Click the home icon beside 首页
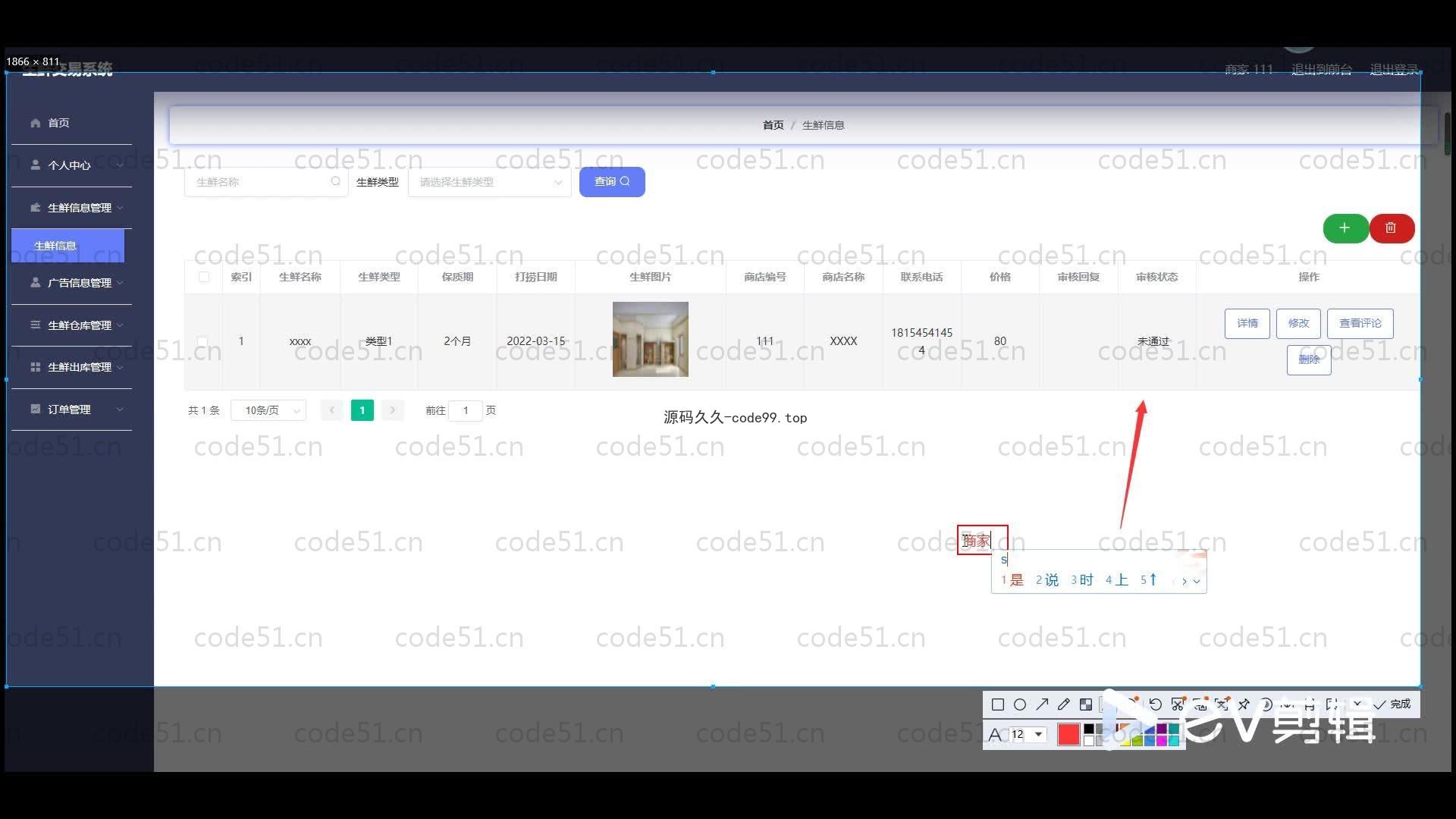 click(35, 123)
